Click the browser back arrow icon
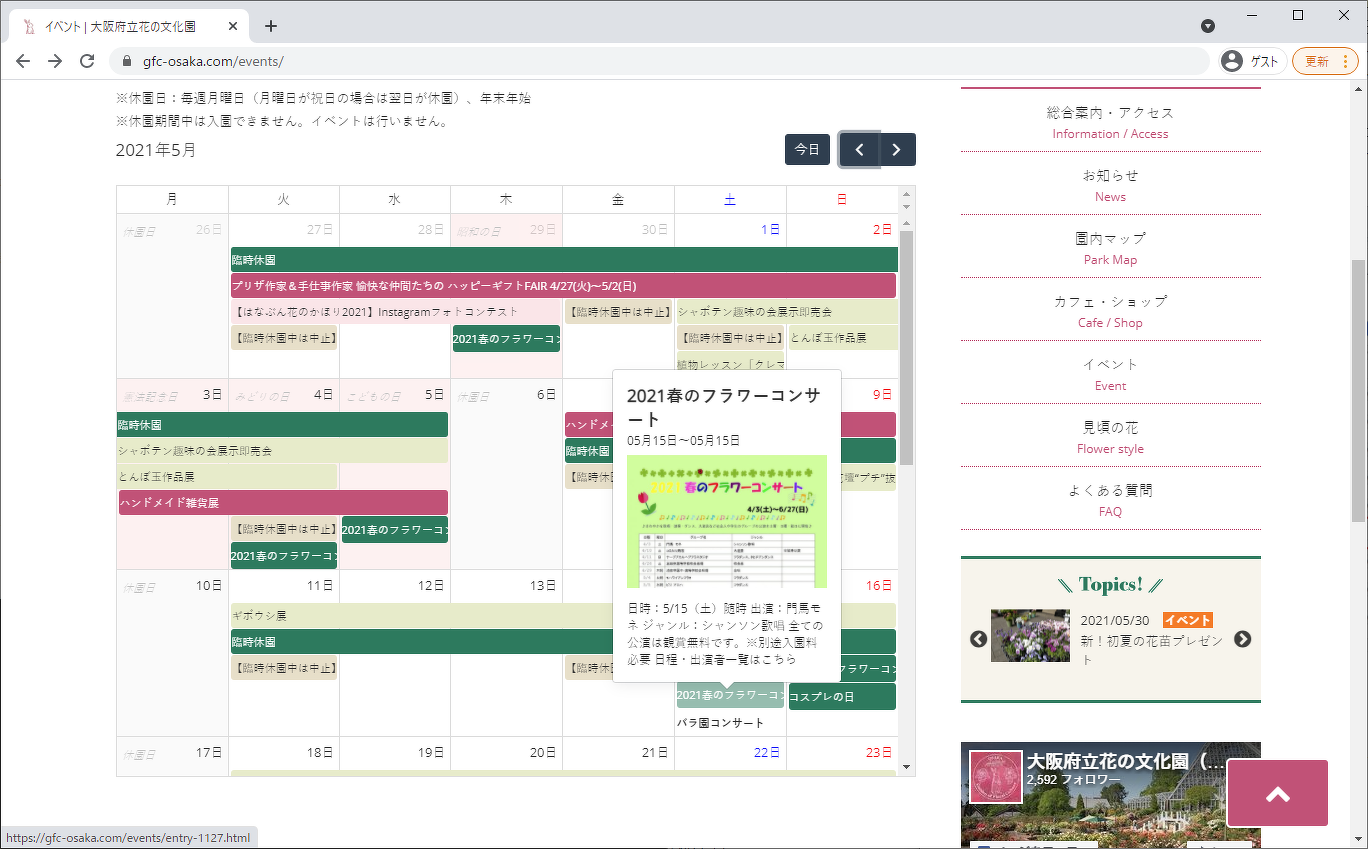Viewport: 1368px width, 849px height. [x=23, y=61]
